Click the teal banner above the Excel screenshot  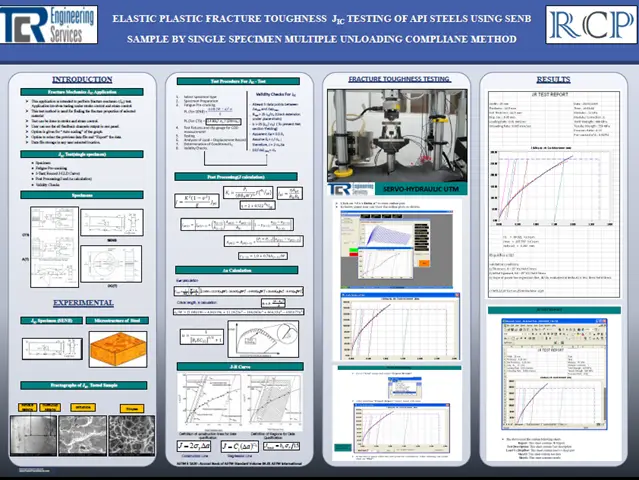554,310
